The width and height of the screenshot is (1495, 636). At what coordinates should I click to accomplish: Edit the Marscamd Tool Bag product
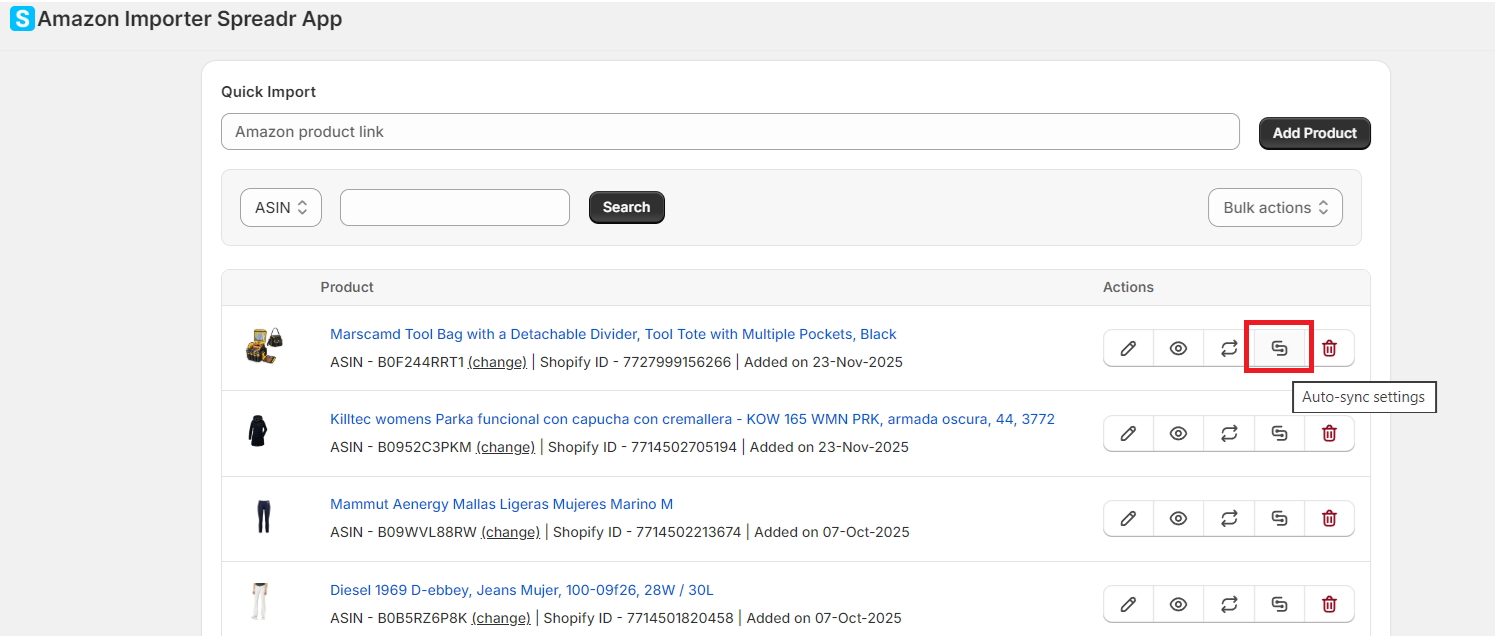coord(1129,348)
